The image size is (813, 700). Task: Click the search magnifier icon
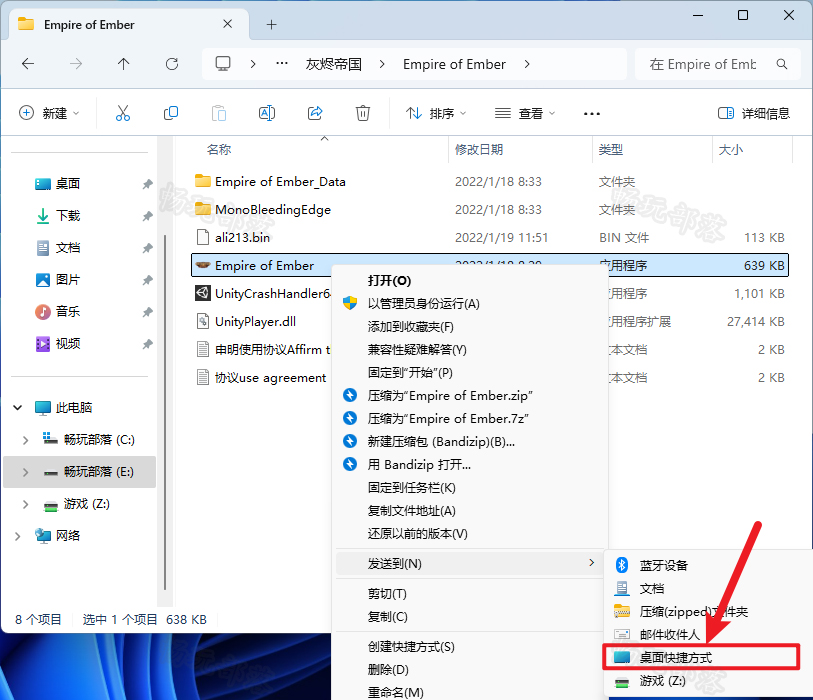(x=782, y=64)
